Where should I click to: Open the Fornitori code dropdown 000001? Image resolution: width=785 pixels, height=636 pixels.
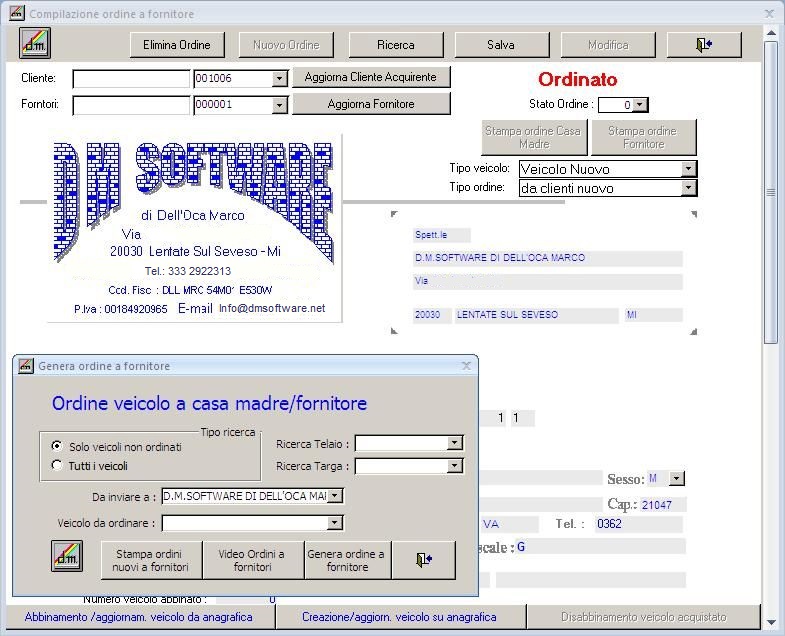[x=279, y=105]
